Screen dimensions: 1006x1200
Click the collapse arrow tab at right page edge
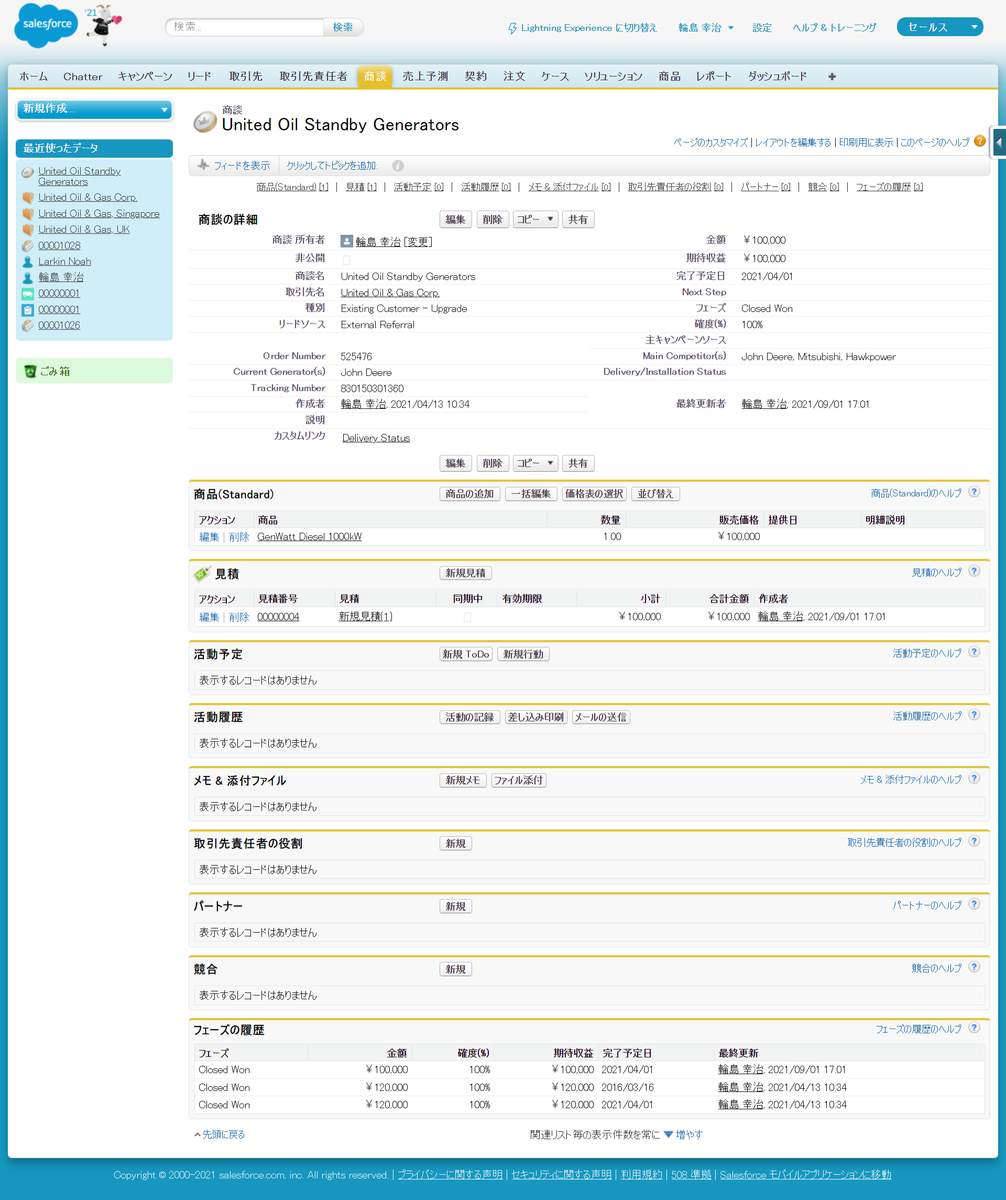coord(999,143)
